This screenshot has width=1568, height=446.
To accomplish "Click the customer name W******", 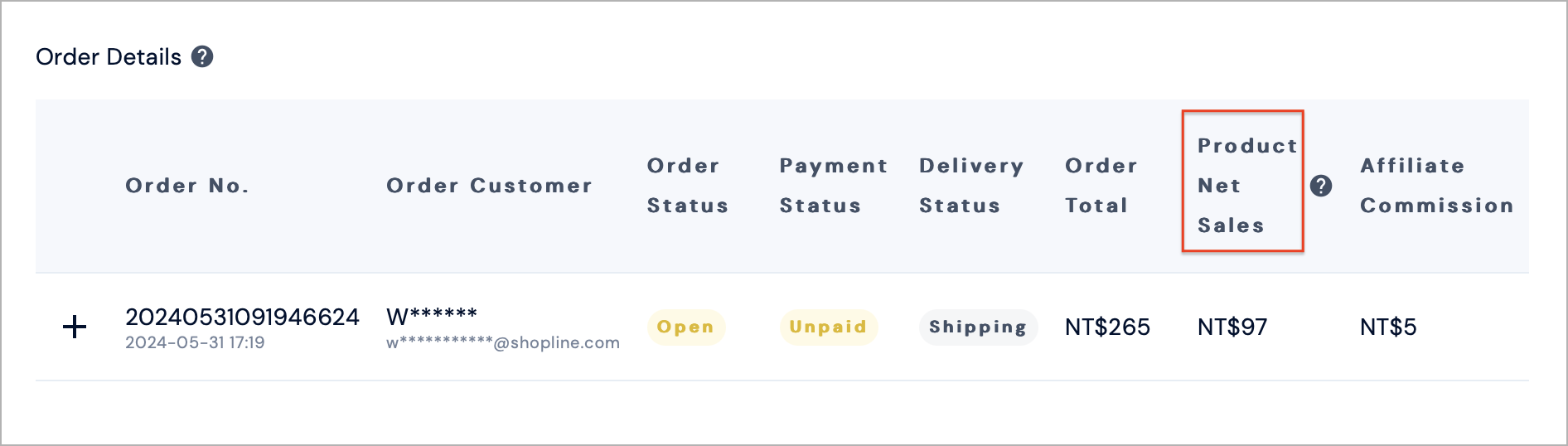I will click(432, 316).
